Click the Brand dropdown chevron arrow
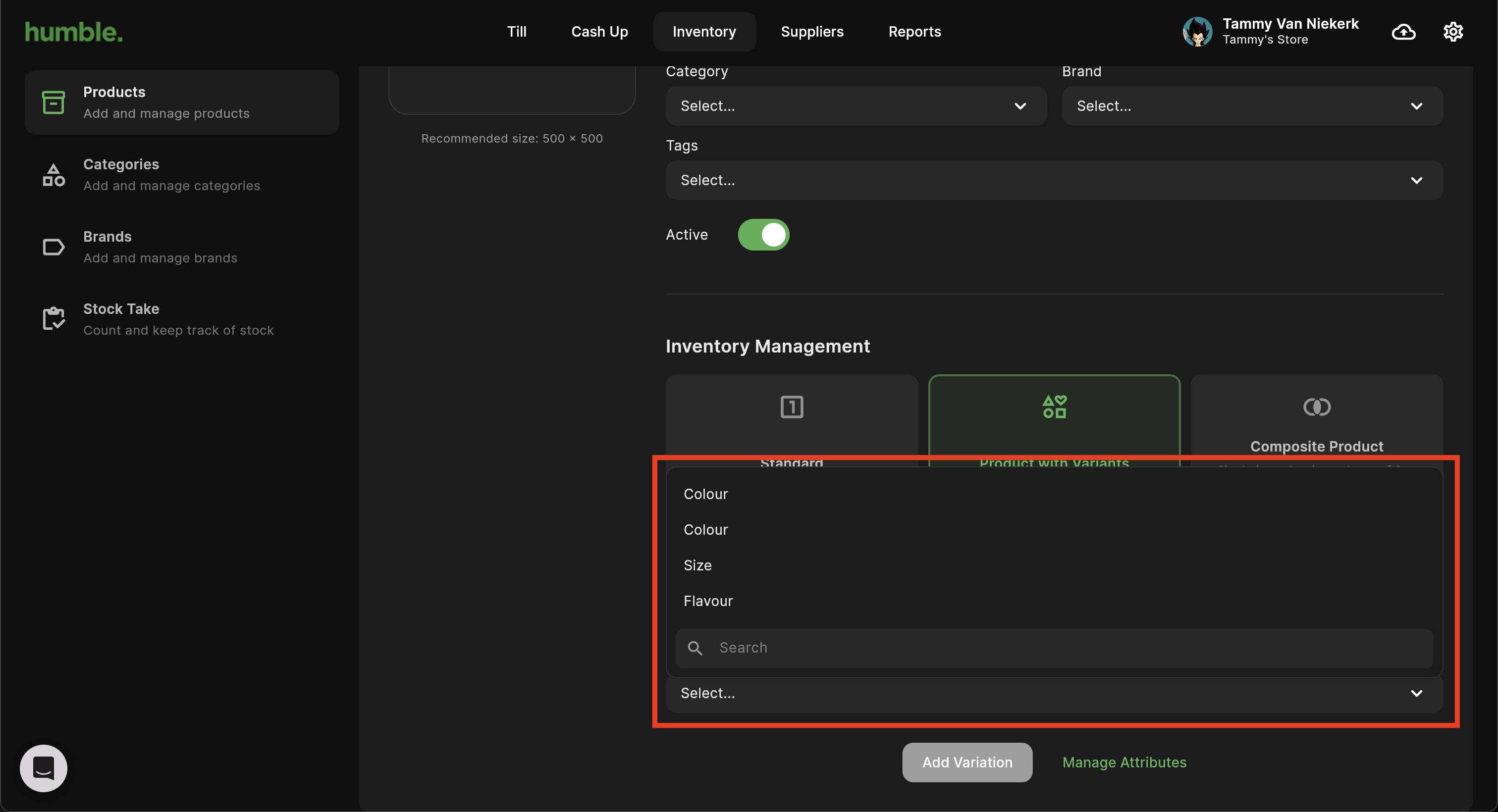 coord(1416,106)
